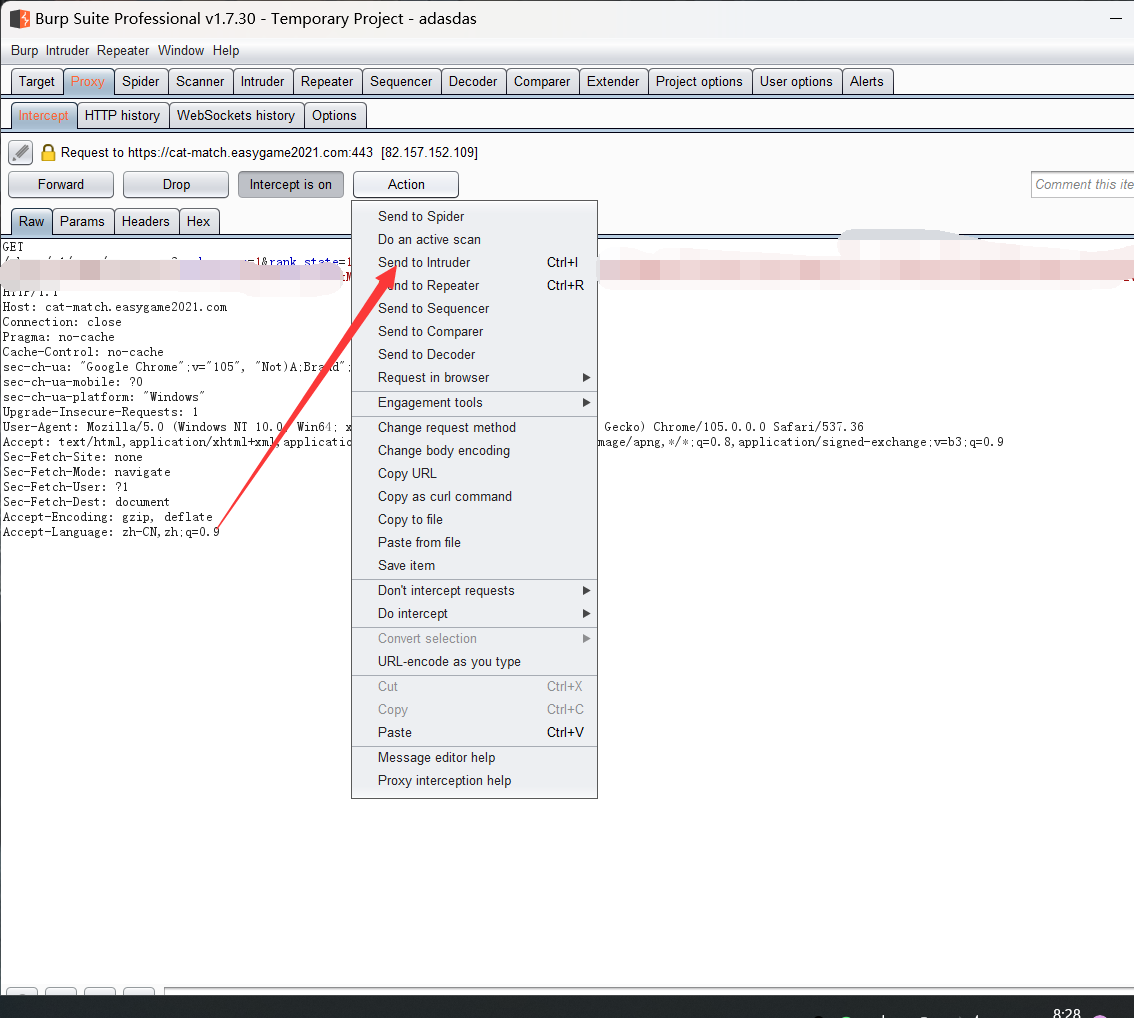The width and height of the screenshot is (1134, 1018).
Task: Toggle the 'Intercept is on' button
Action: click(290, 184)
